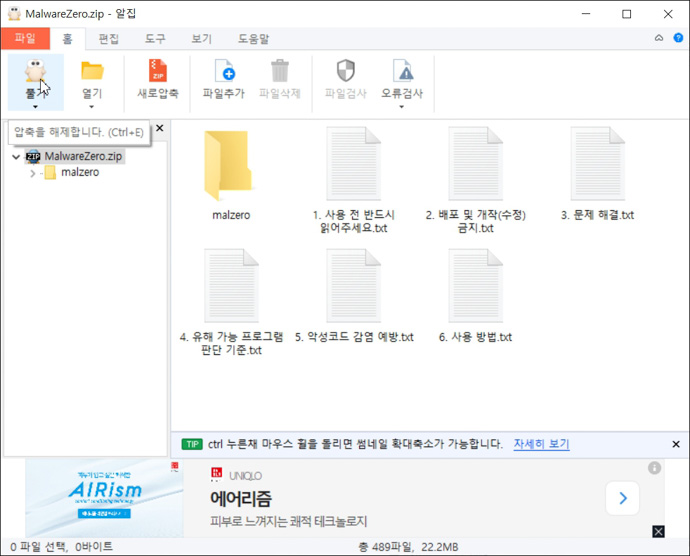Select file 3. 문제 해결.txt
The width and height of the screenshot is (690, 556).
[598, 174]
